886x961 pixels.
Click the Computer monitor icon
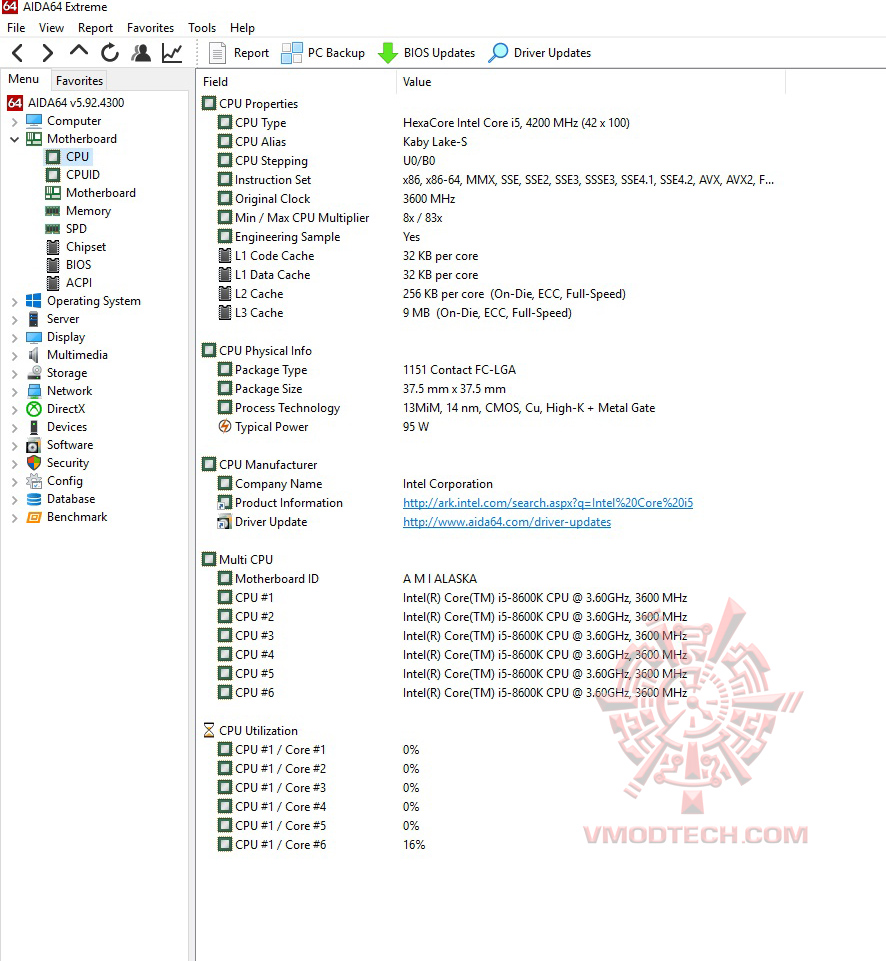point(34,121)
